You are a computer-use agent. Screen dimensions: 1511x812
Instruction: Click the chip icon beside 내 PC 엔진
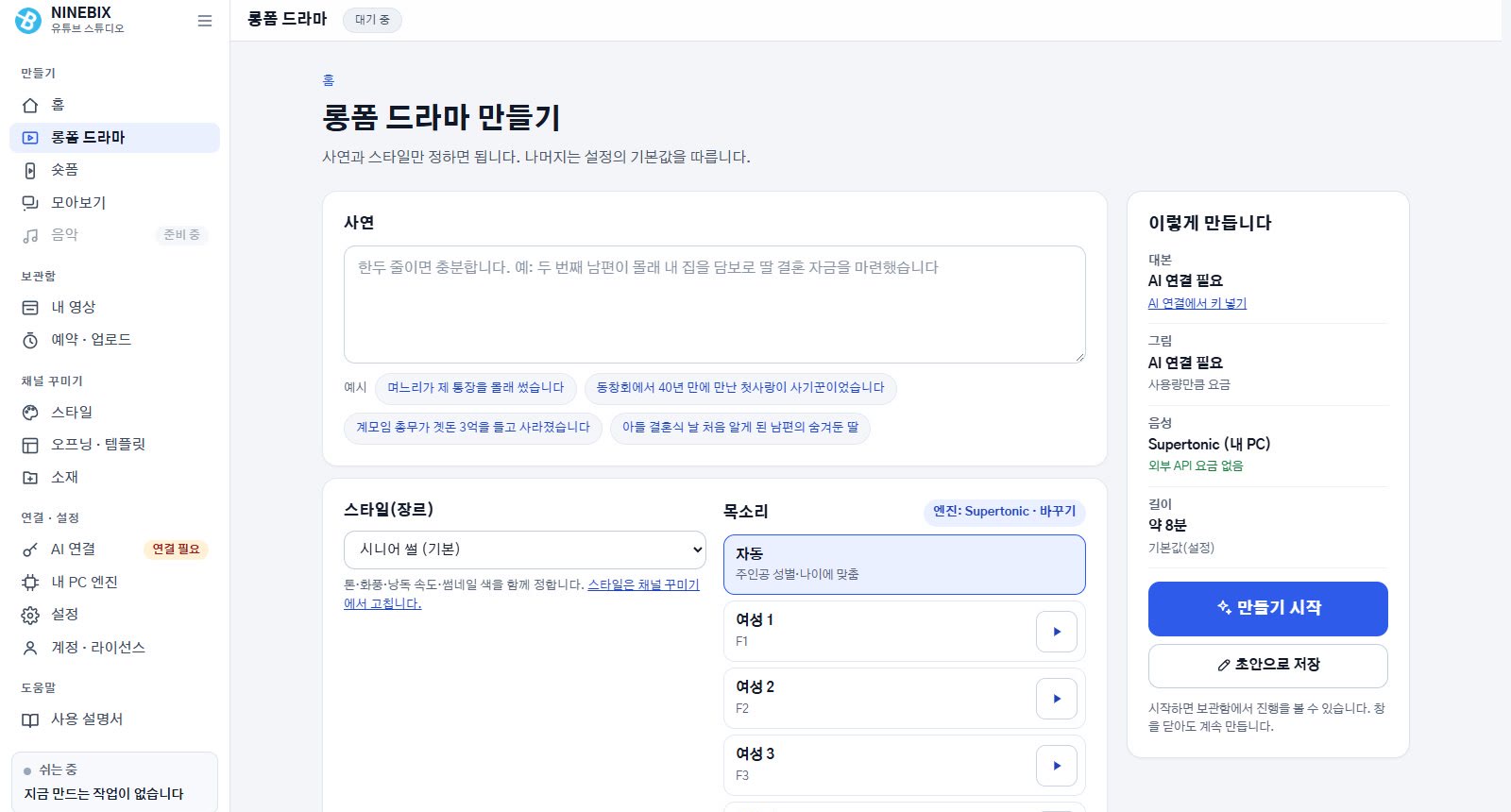[30, 583]
